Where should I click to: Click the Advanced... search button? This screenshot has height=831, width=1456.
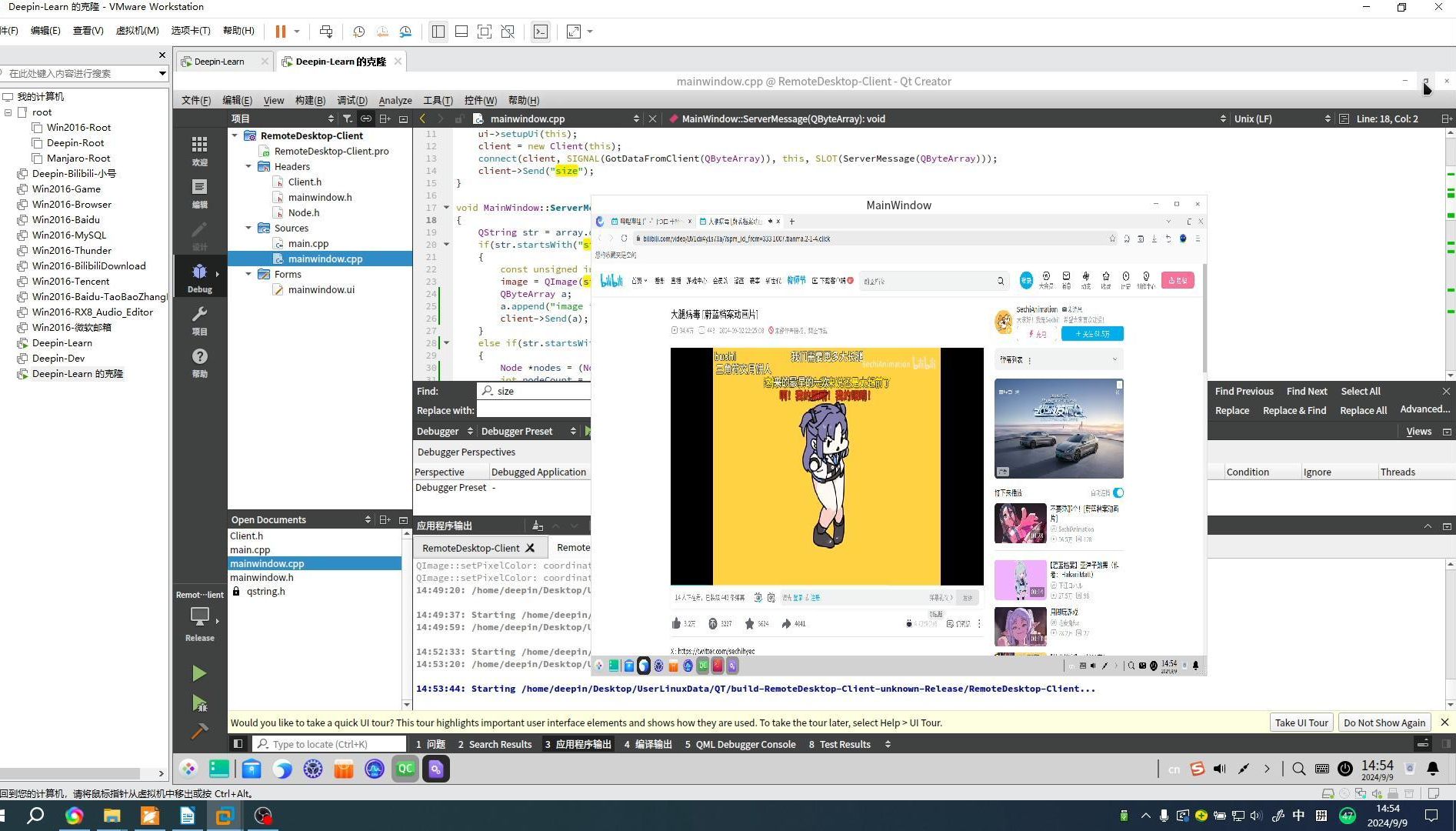(1424, 409)
